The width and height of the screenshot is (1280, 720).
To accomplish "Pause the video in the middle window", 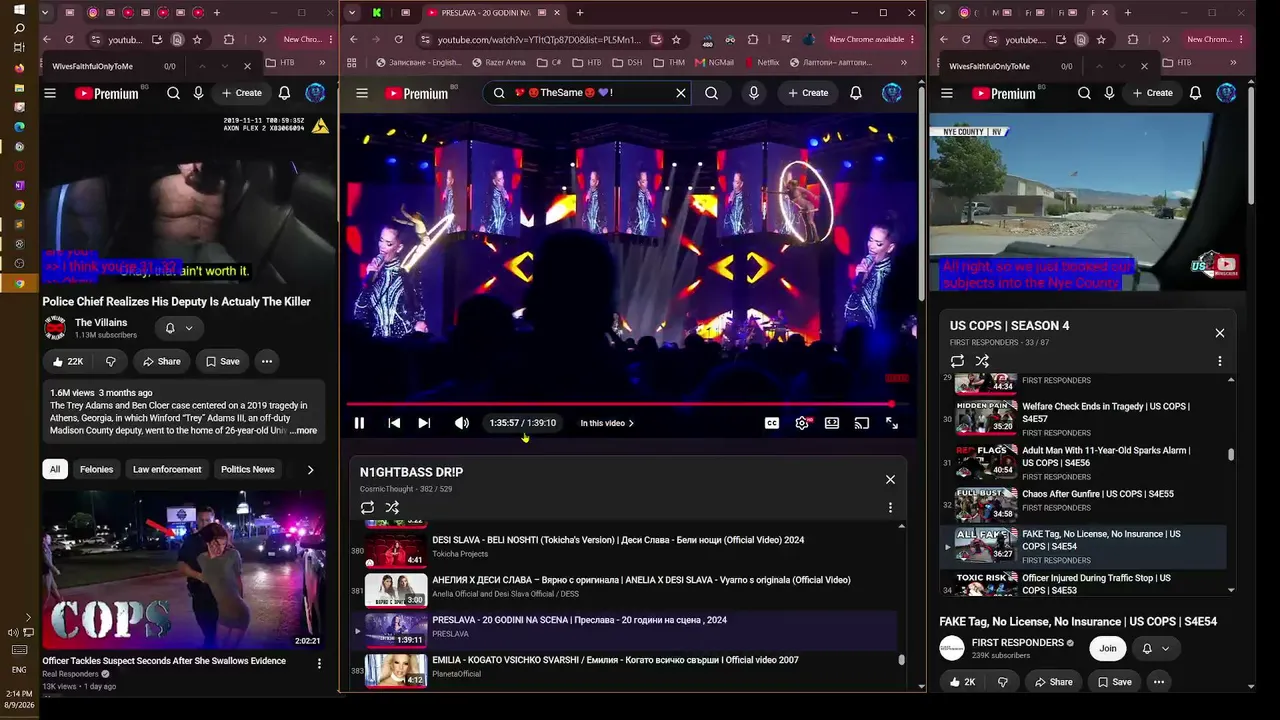I will click(359, 423).
